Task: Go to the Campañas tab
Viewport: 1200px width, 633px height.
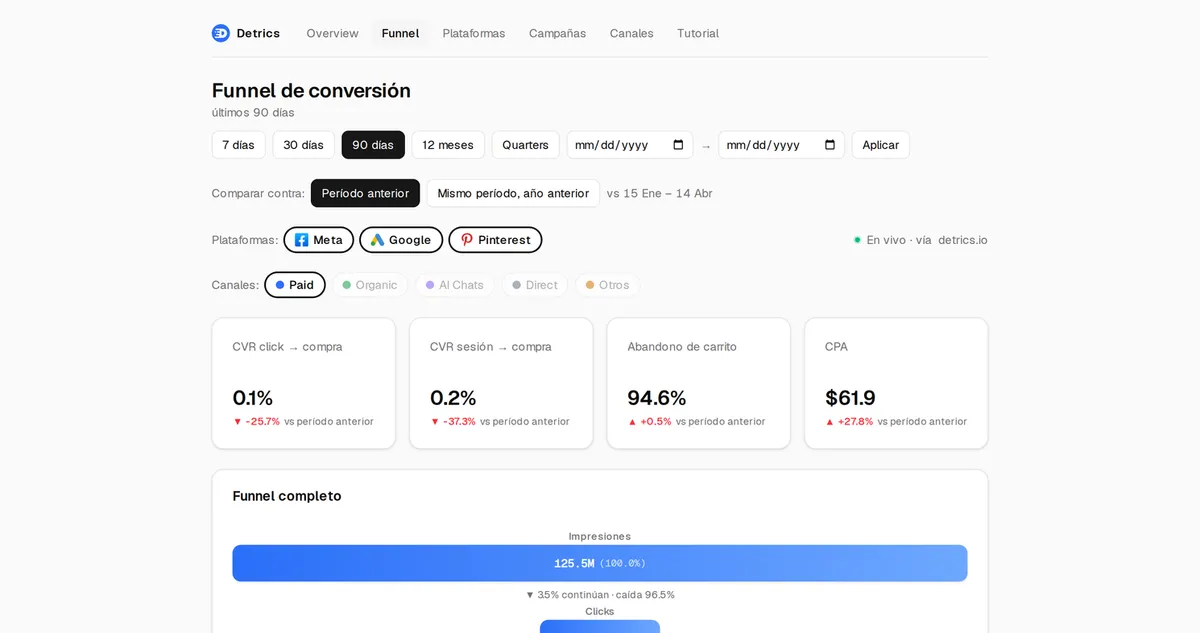Action: coord(557,33)
